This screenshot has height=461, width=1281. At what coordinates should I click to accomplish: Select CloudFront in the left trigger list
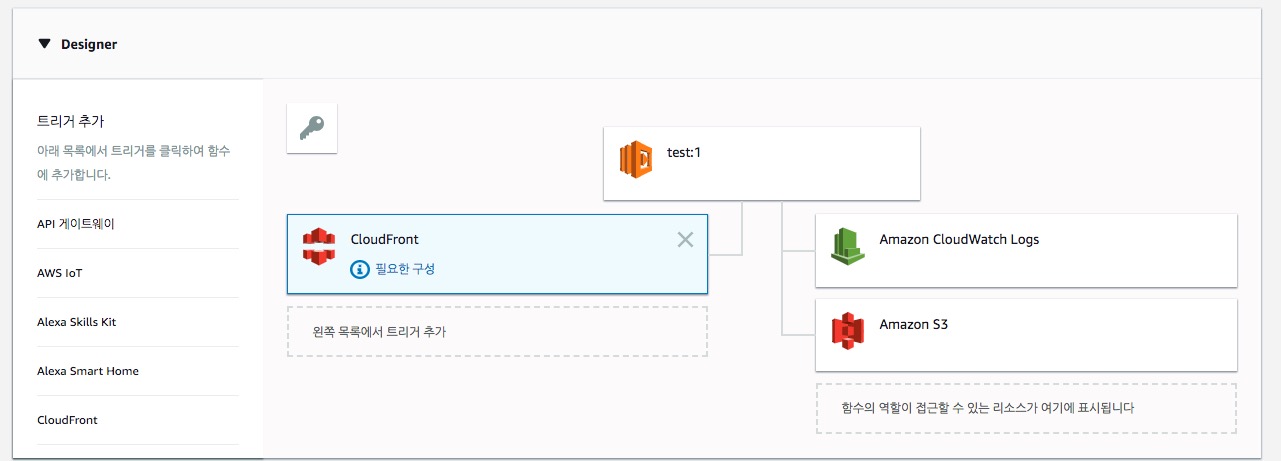pos(68,420)
